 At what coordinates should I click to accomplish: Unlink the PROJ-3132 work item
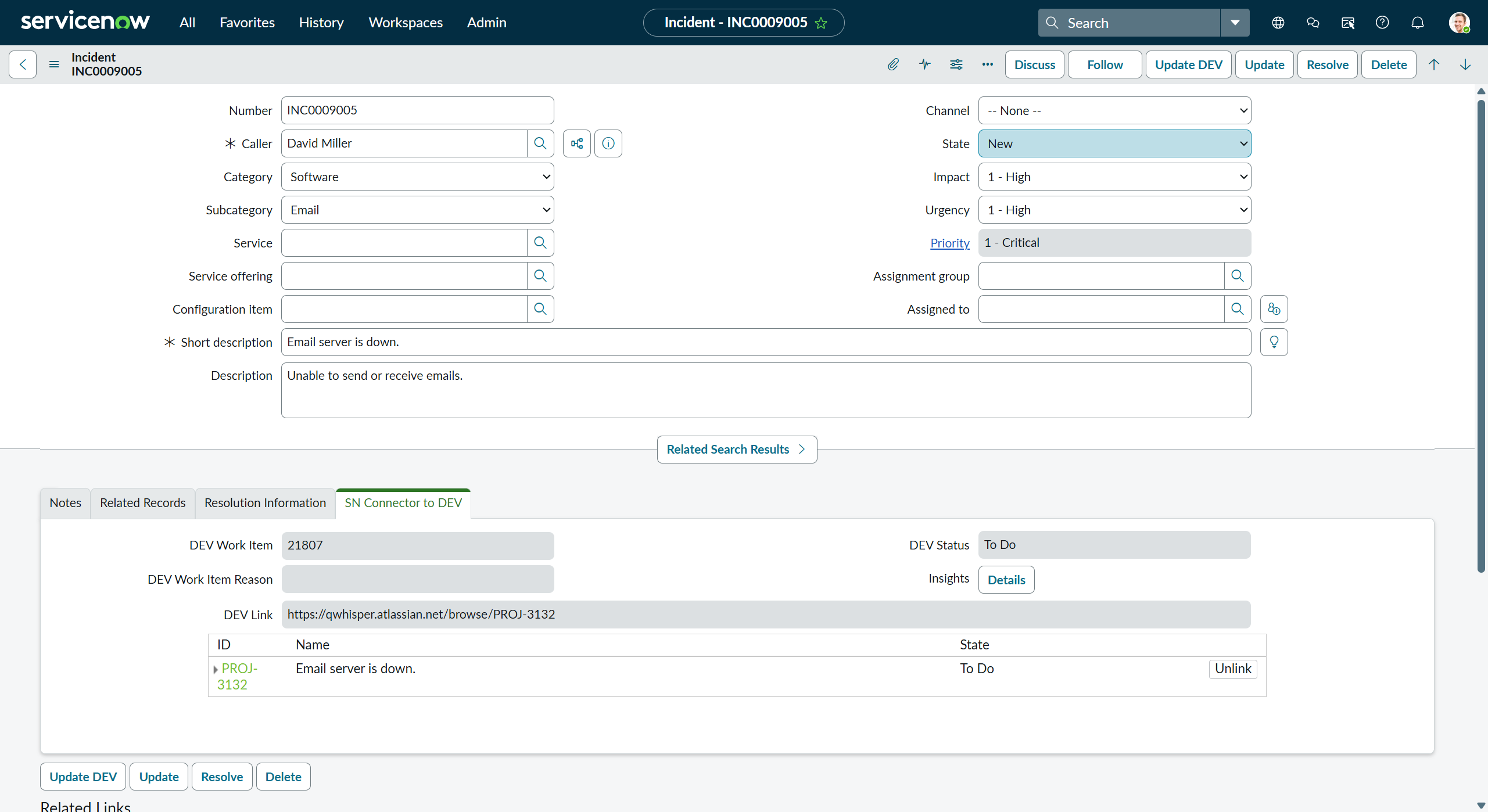[1232, 669]
